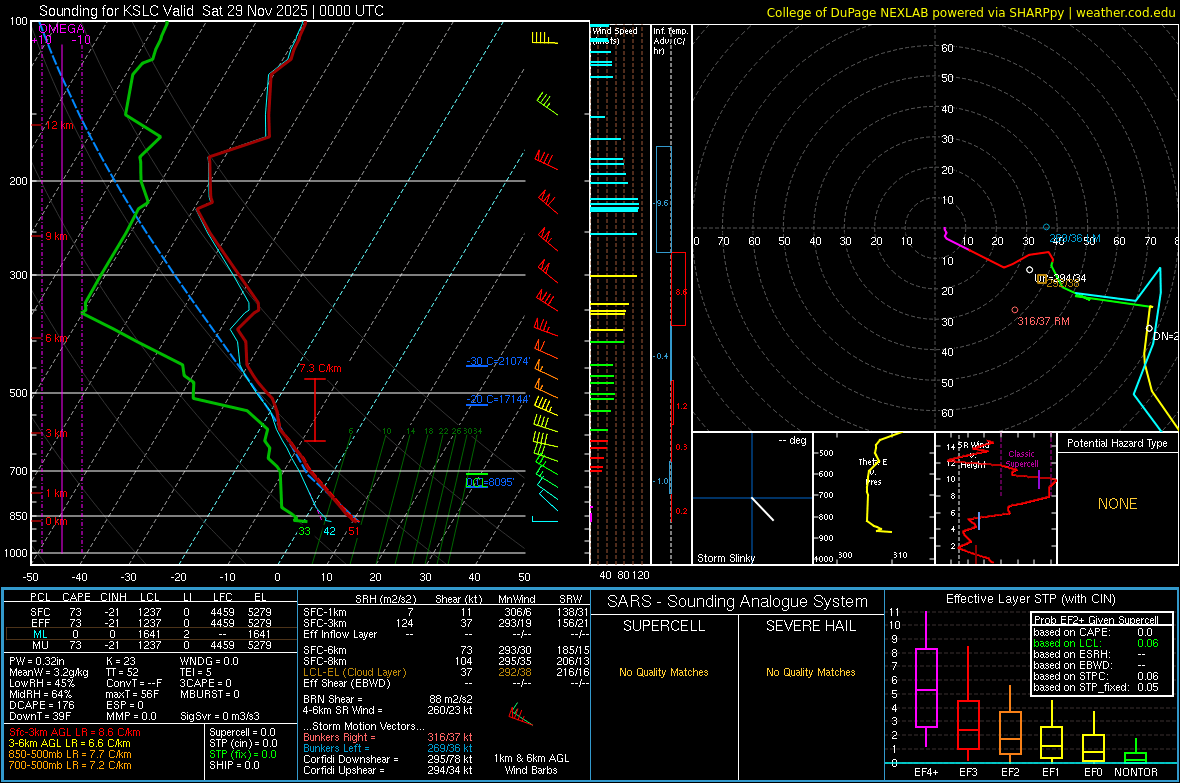Click the College of DuPage NEXLAB credit text
This screenshot has height=783, width=1180.
pos(970,12)
